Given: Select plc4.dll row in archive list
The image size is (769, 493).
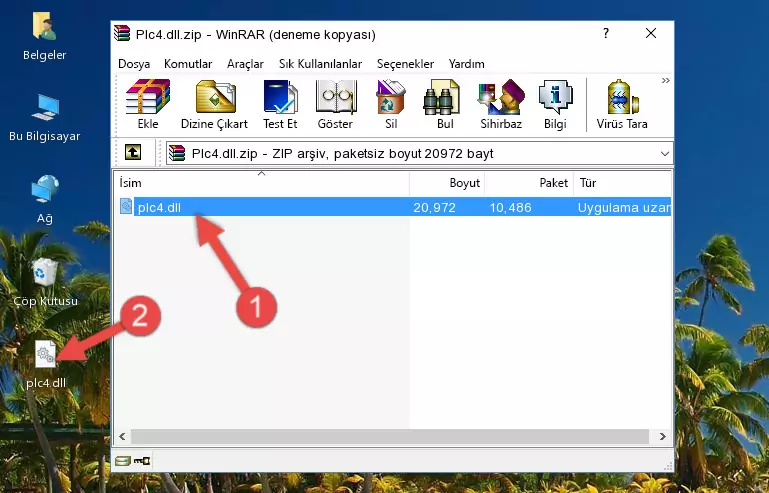Looking at the screenshot, I should 394,207.
